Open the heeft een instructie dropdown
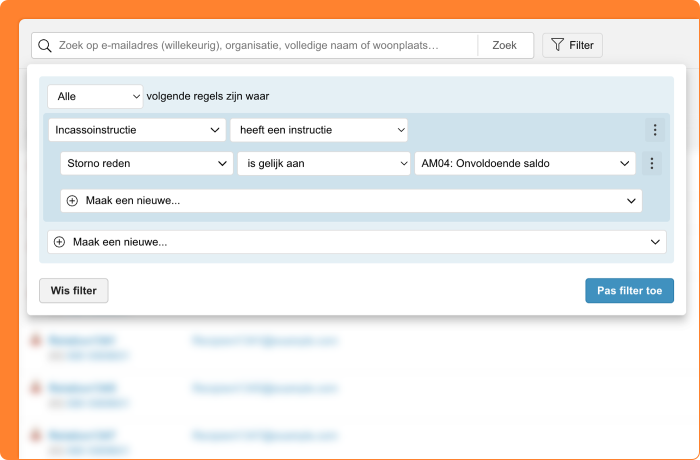Viewport: 700px width, 460px height. click(x=319, y=130)
